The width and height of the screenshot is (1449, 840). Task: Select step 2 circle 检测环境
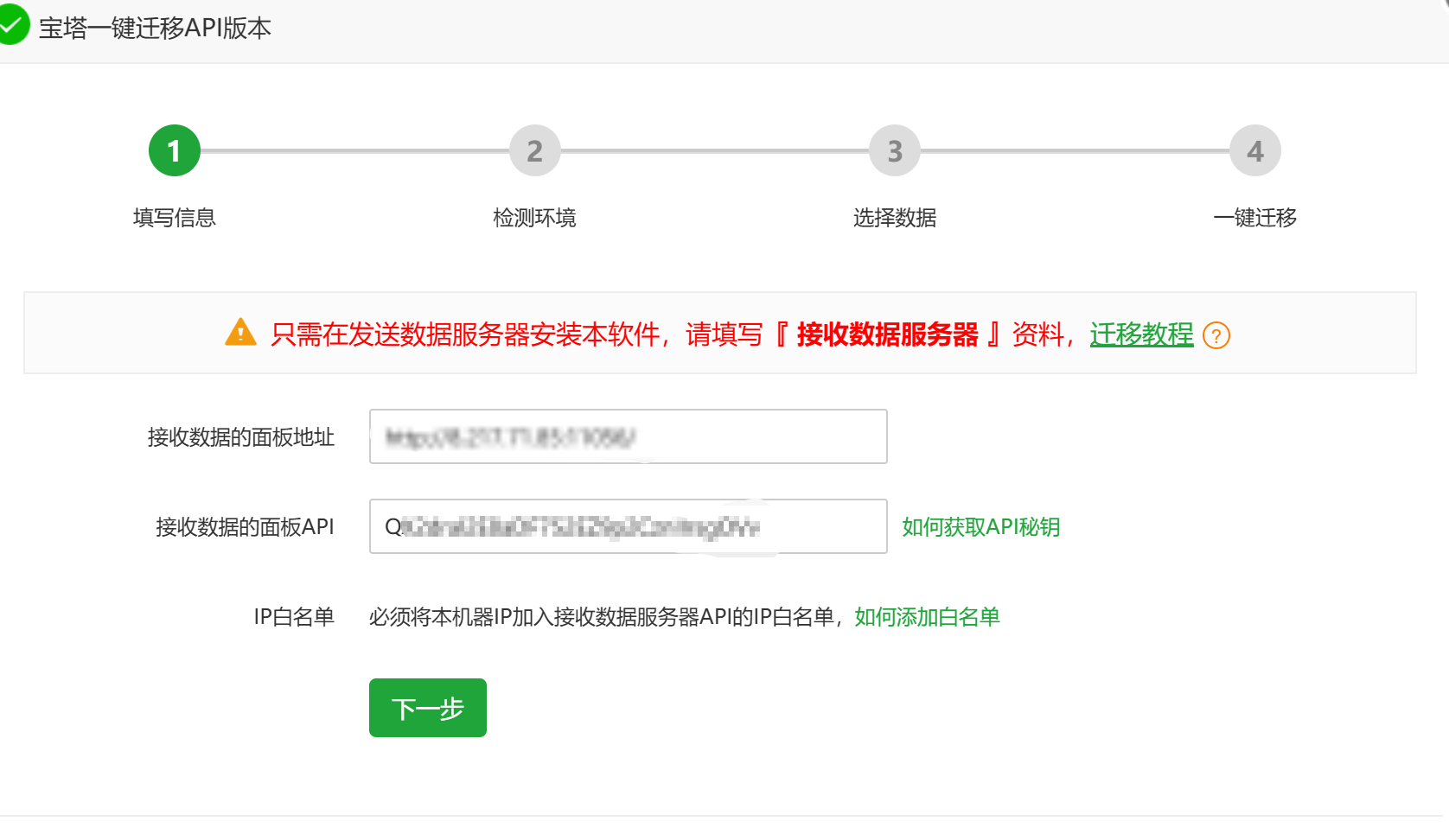[535, 150]
